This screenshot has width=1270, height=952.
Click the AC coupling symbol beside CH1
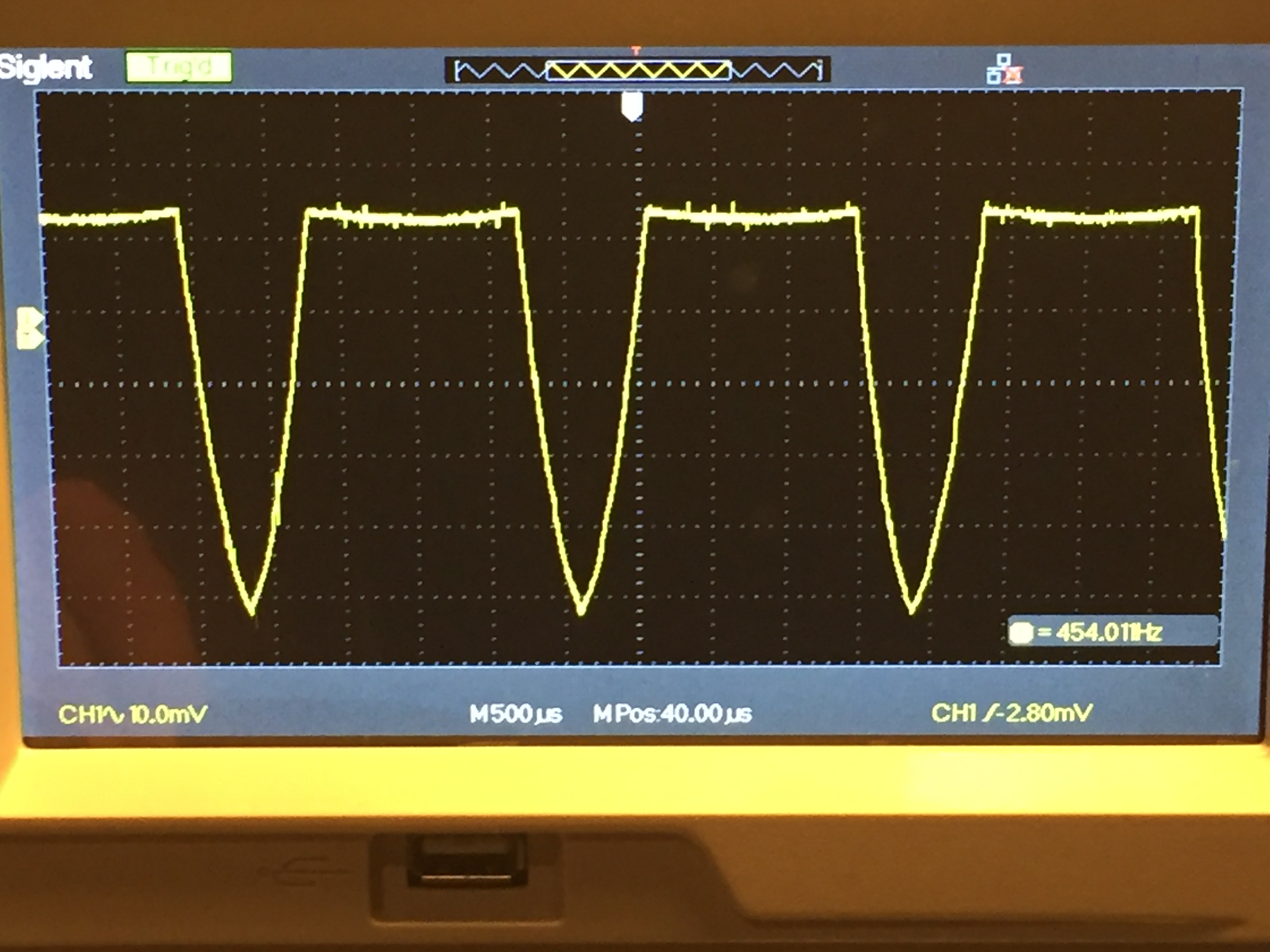tap(113, 715)
